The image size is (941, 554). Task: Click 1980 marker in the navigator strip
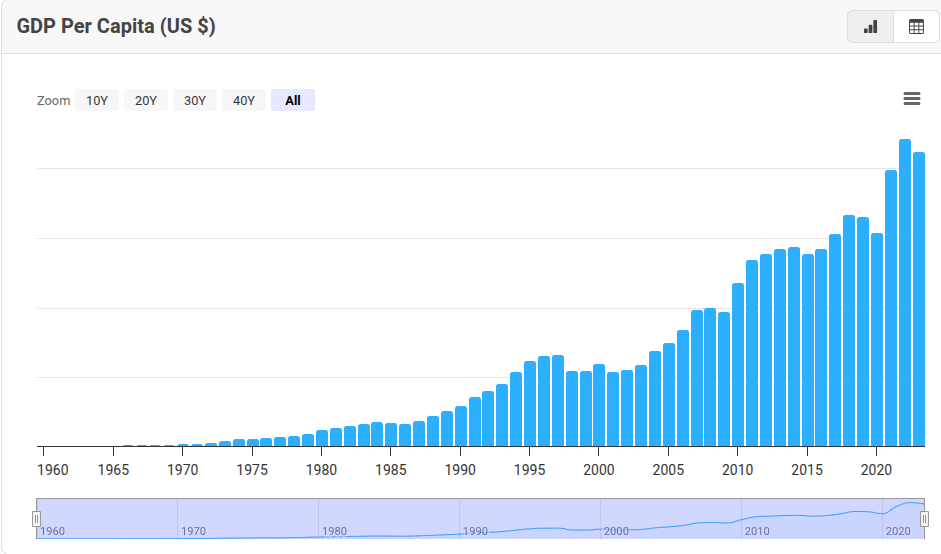334,531
